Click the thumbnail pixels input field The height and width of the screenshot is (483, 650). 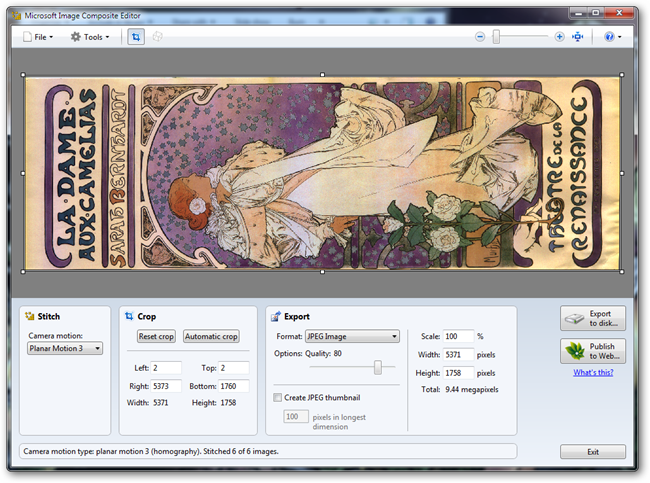coord(296,416)
